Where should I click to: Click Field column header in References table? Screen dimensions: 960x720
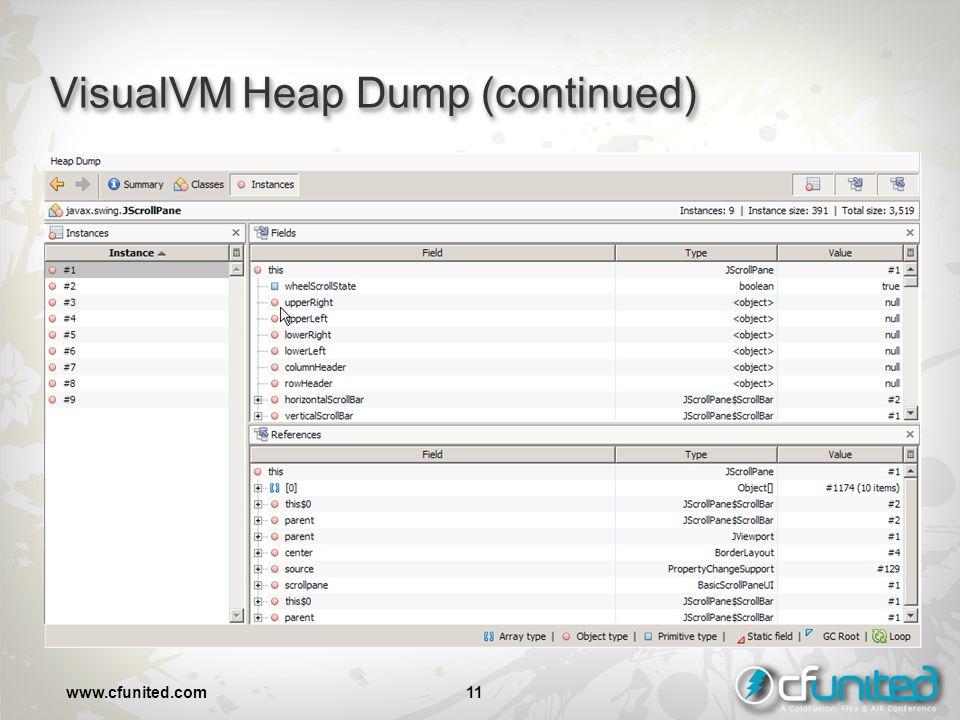tap(432, 454)
